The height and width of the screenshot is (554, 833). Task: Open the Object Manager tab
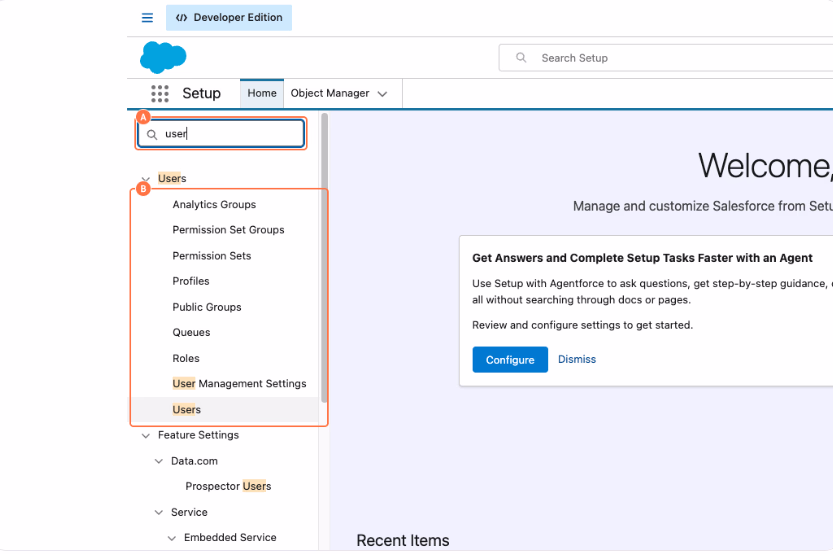[x=330, y=93]
